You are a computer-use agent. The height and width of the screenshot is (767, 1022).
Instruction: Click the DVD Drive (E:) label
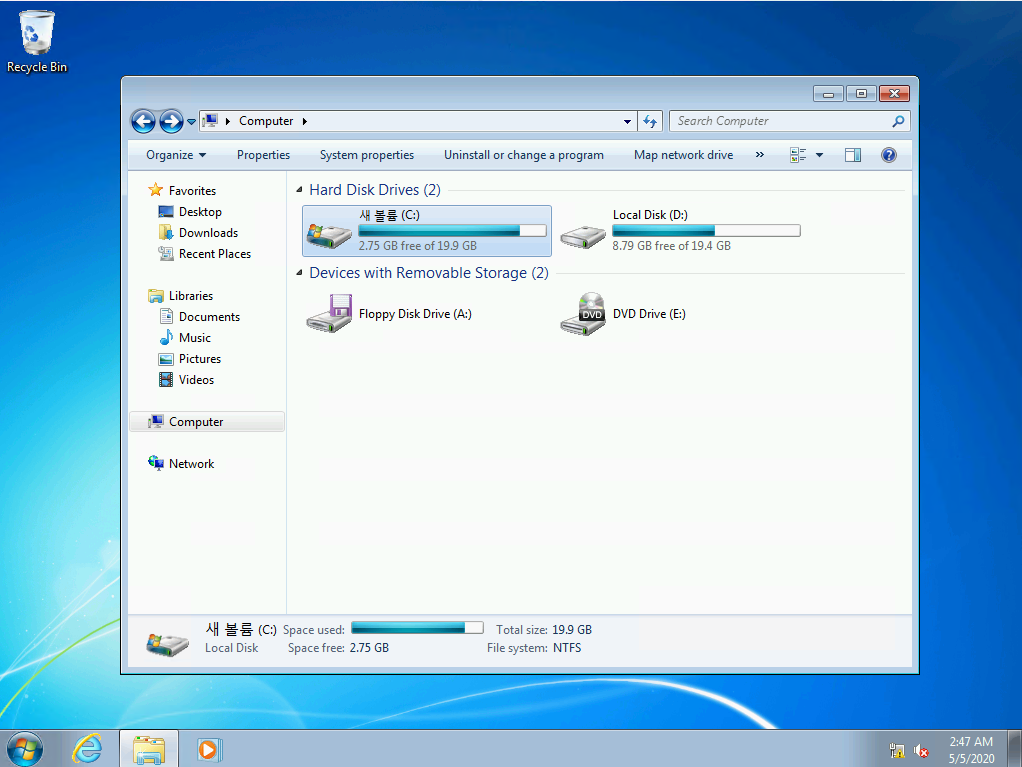[649, 314]
